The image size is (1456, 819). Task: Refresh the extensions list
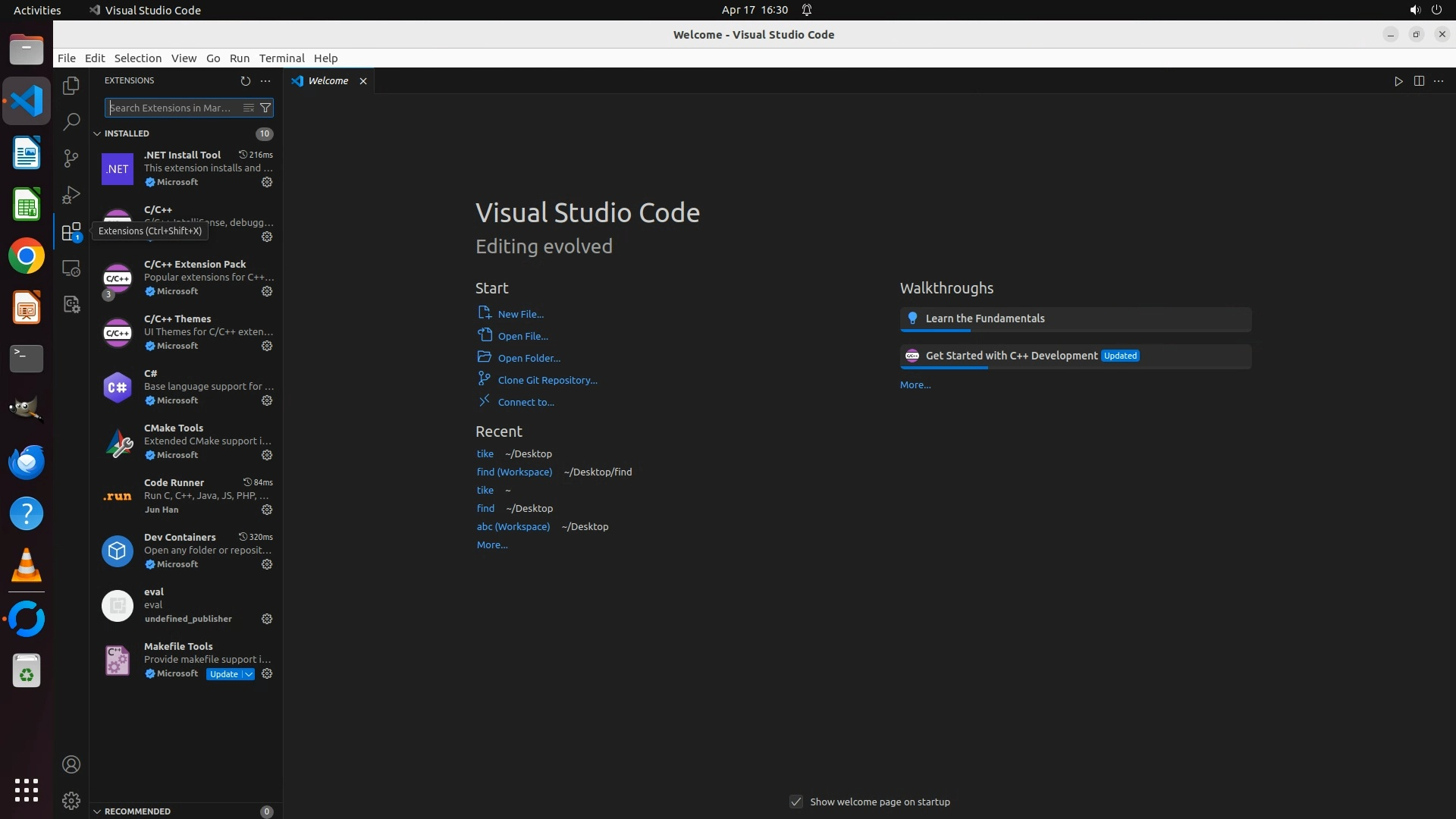pyautogui.click(x=245, y=80)
